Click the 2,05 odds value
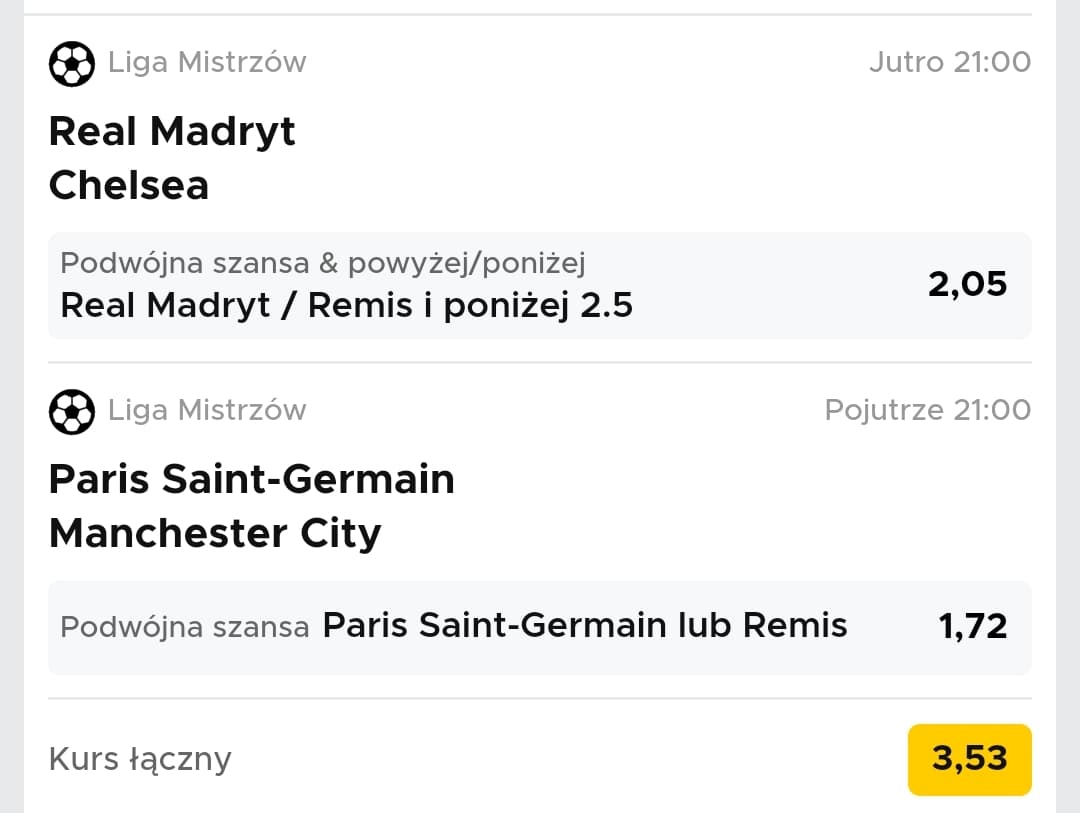Image resolution: width=1080 pixels, height=813 pixels. click(x=967, y=285)
